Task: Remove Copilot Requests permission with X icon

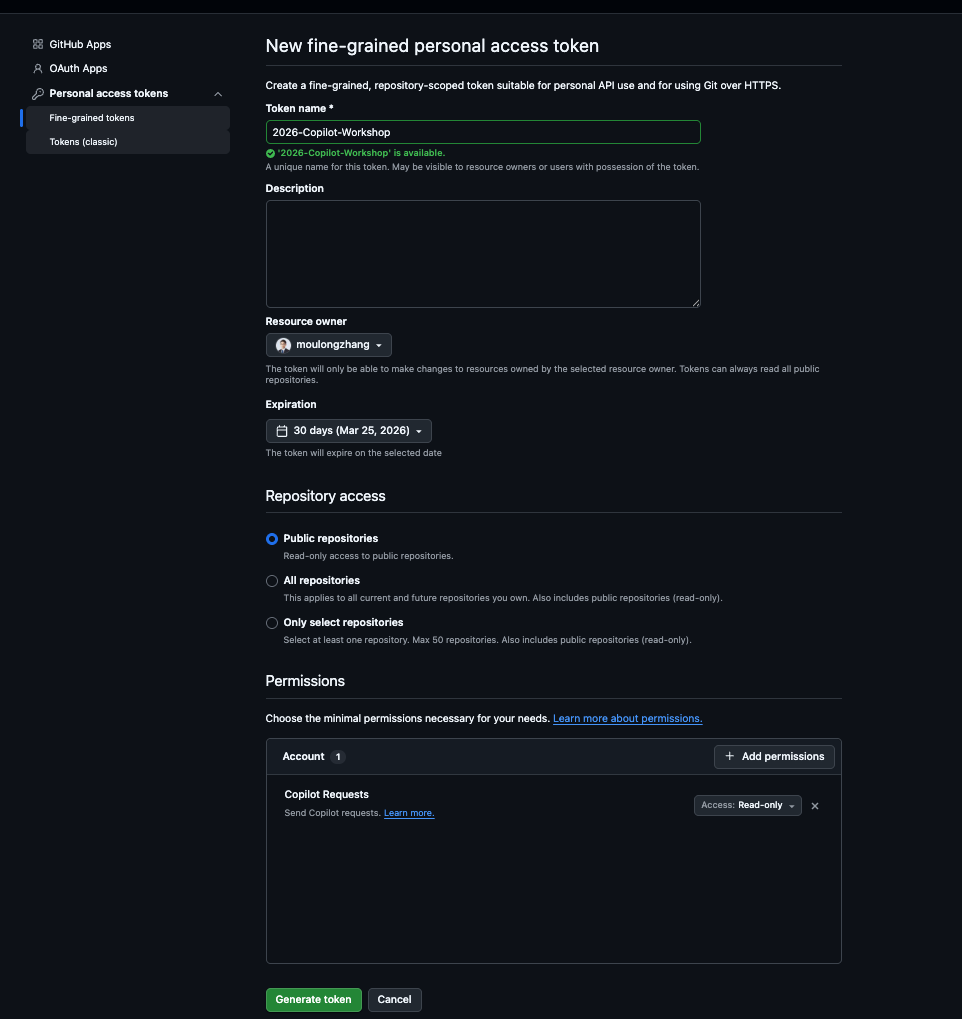Action: 814,806
